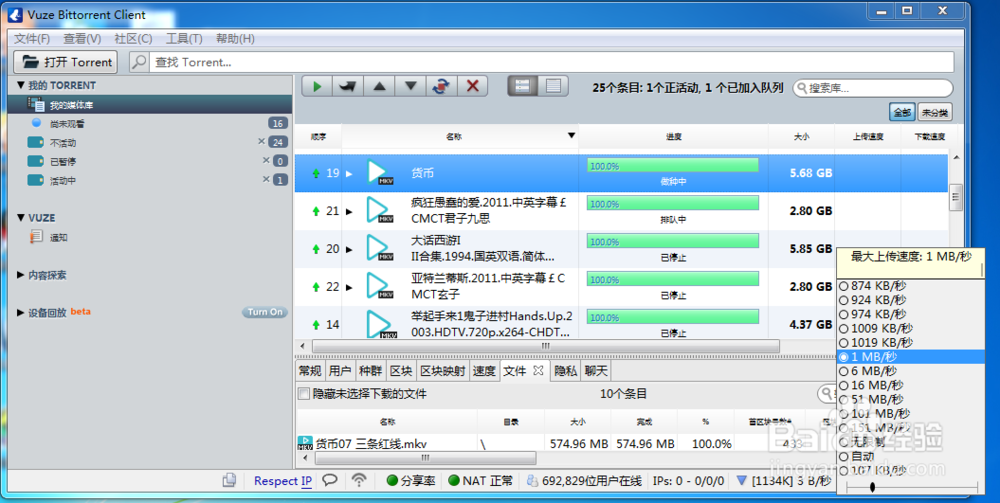
Task: Remove torrent with the red X icon
Action: pos(473,86)
